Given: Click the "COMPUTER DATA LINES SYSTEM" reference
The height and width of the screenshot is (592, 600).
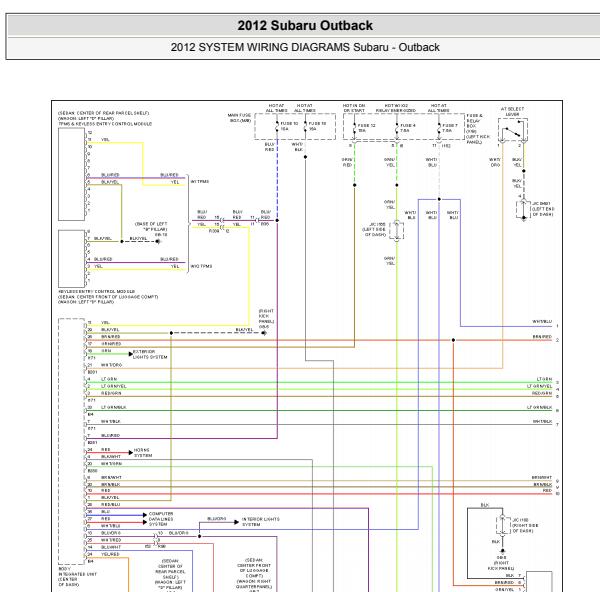Looking at the screenshot, I should pos(161,519).
